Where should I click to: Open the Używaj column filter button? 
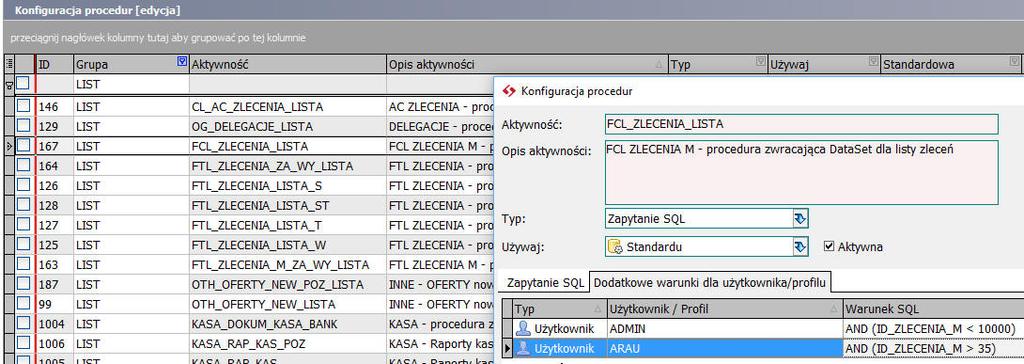(x=873, y=62)
